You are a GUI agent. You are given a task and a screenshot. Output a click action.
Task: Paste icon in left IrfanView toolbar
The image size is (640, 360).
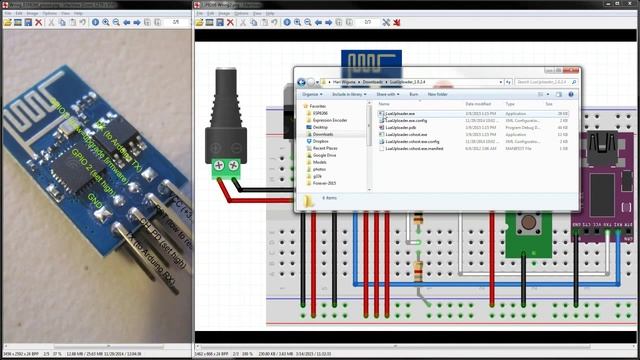click(x=72, y=22)
